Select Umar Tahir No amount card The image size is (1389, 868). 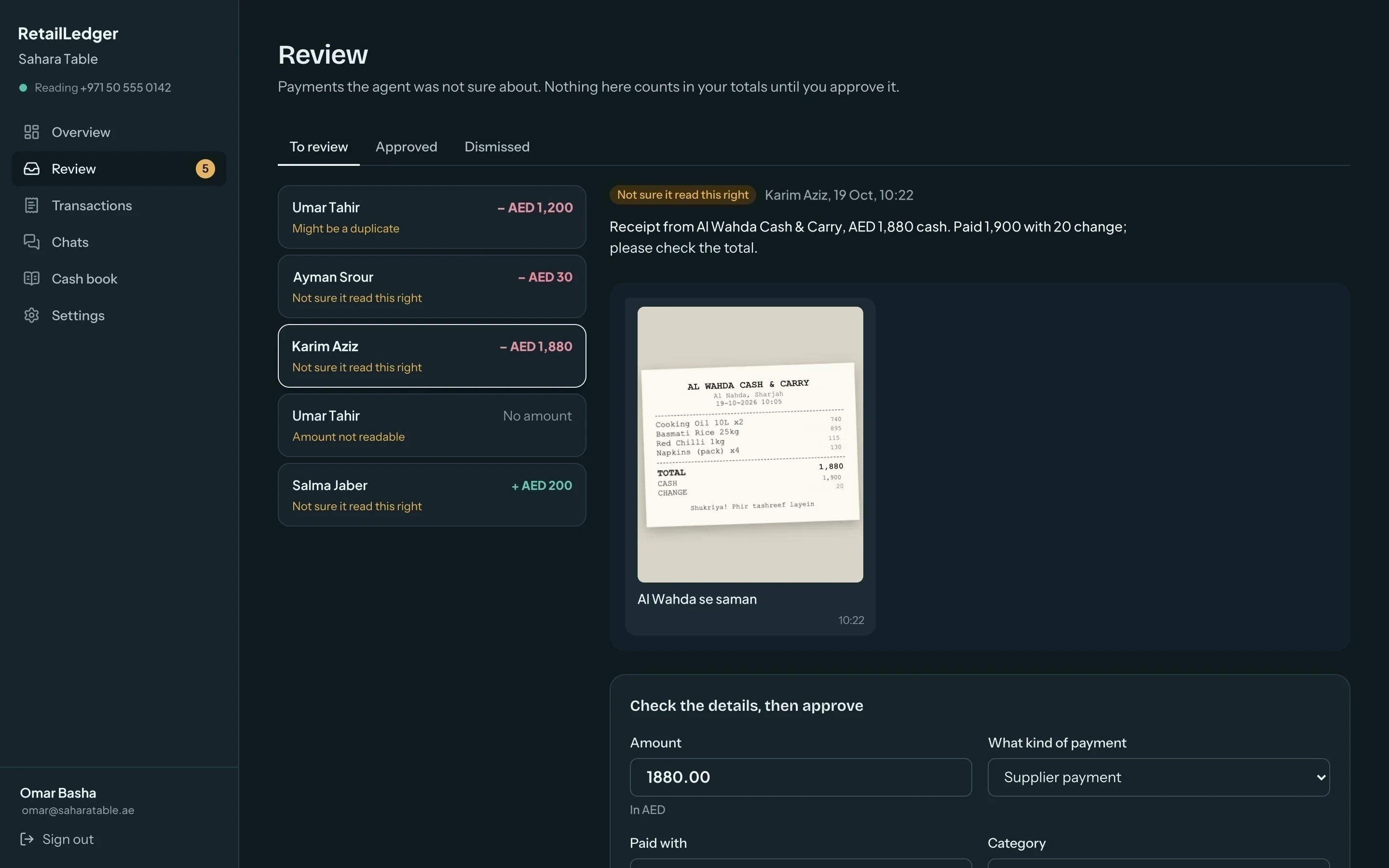pos(432,425)
